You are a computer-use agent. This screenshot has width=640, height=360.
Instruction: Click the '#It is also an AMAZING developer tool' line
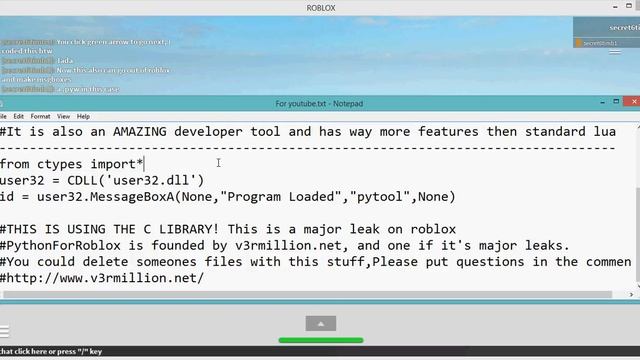(308, 131)
